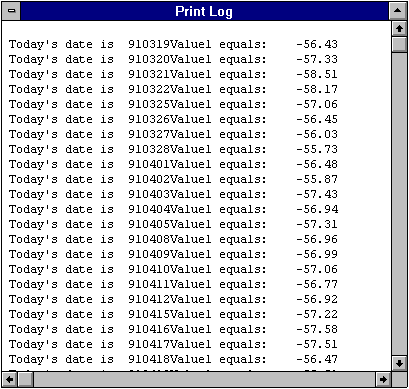Click the log line dated 910415

coord(173,314)
